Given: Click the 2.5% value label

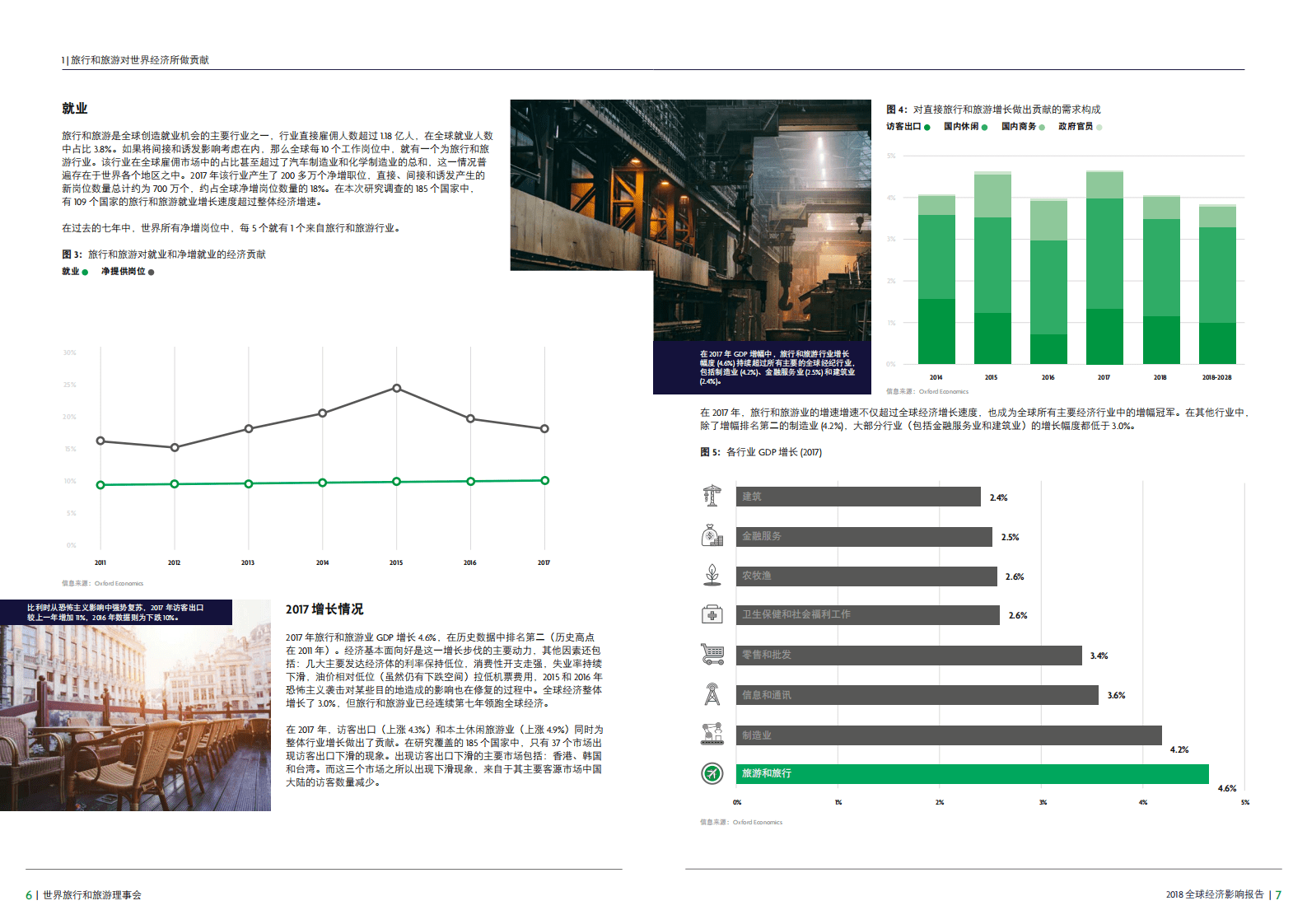Looking at the screenshot, I should 1010,537.
